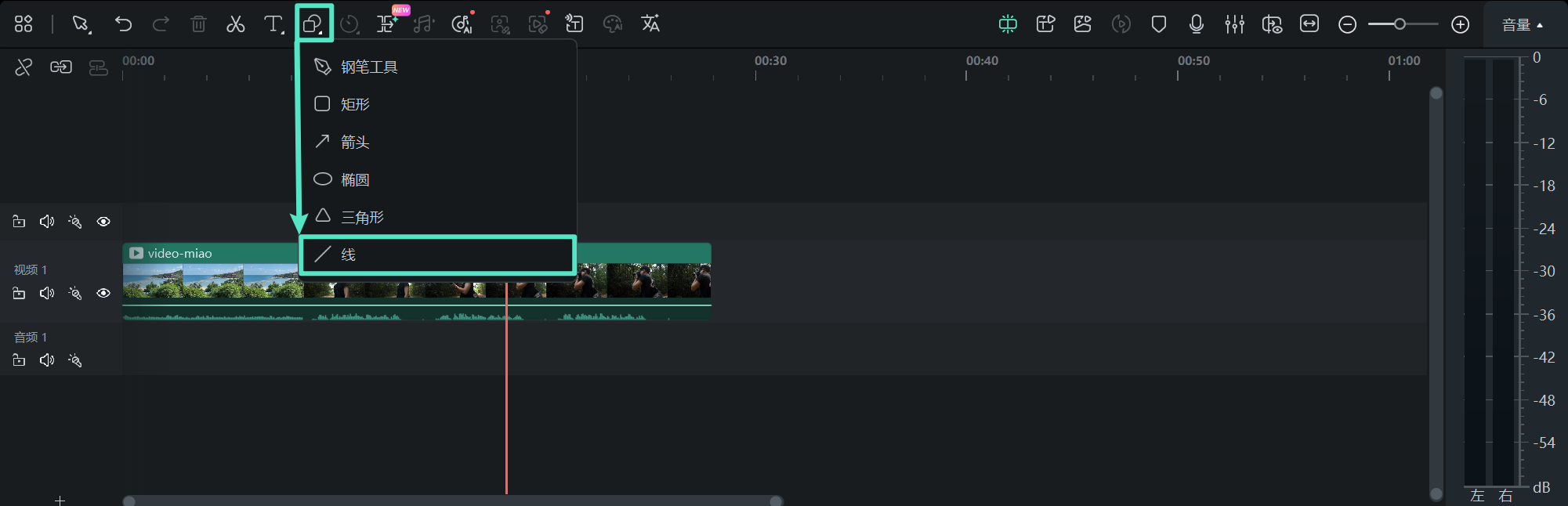Select 矩形 rectangle from shapes menu
This screenshot has width=1568, height=506.
click(x=438, y=104)
